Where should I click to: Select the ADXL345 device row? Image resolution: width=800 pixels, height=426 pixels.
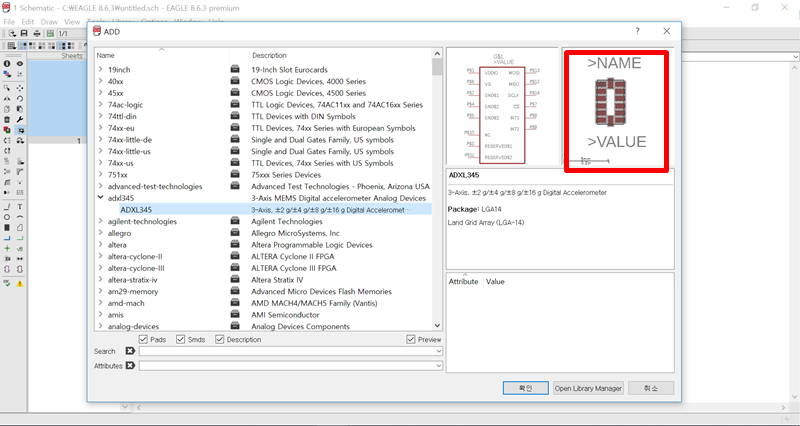pos(263,210)
